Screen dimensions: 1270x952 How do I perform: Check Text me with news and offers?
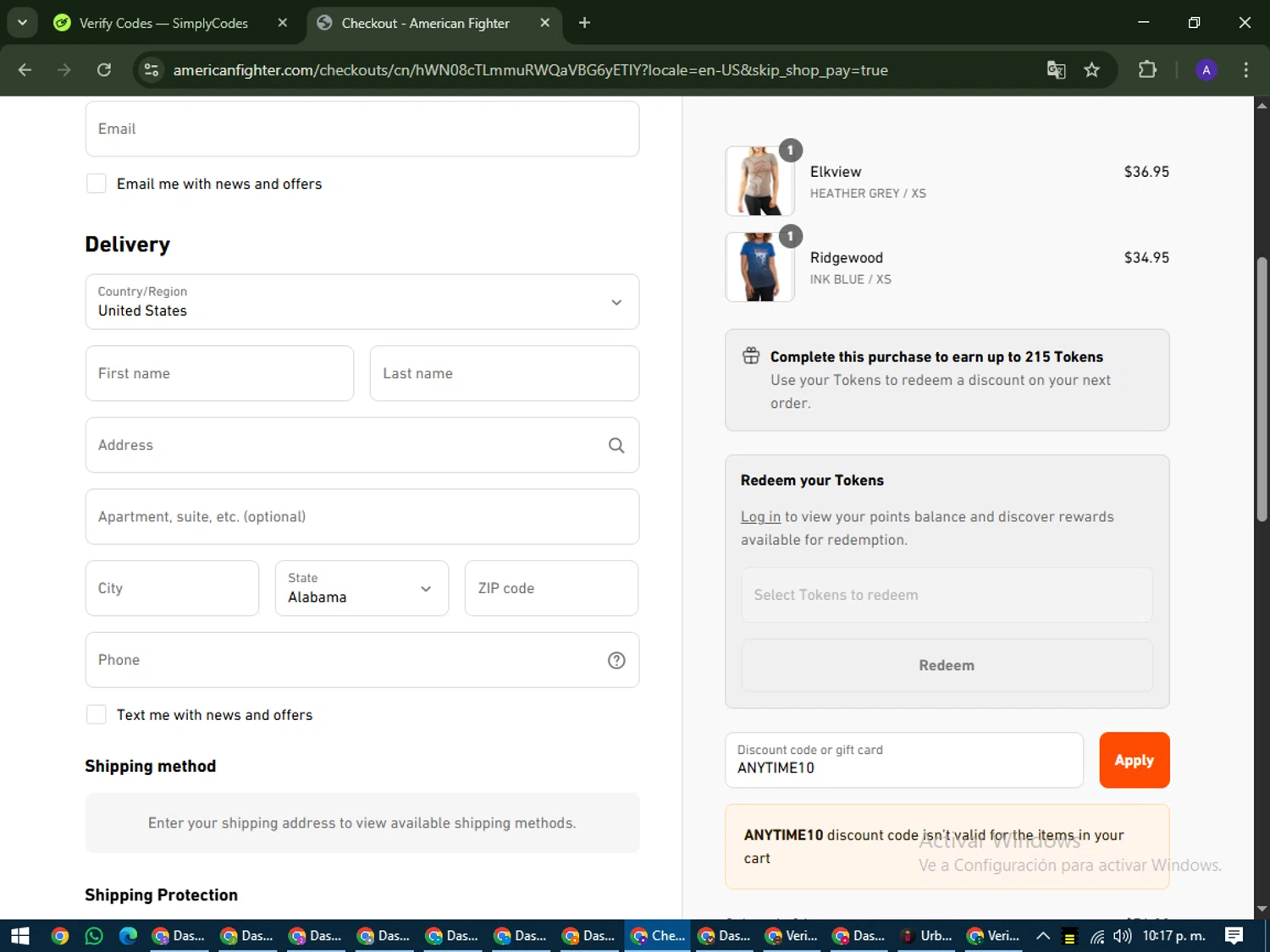[x=97, y=715]
